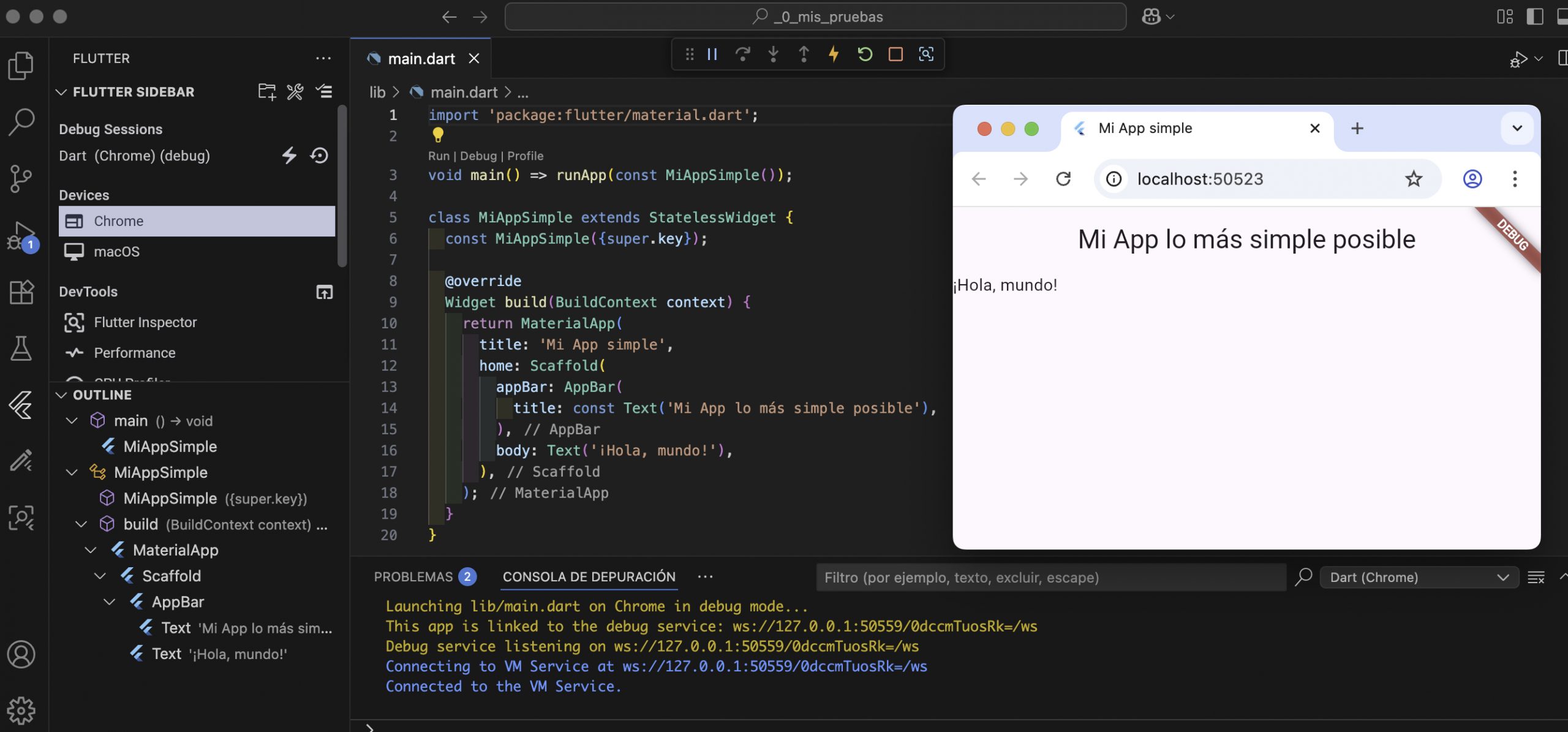Click the Hot Reload lightning icon in debug toolbar
The height and width of the screenshot is (732, 1568).
[834, 55]
